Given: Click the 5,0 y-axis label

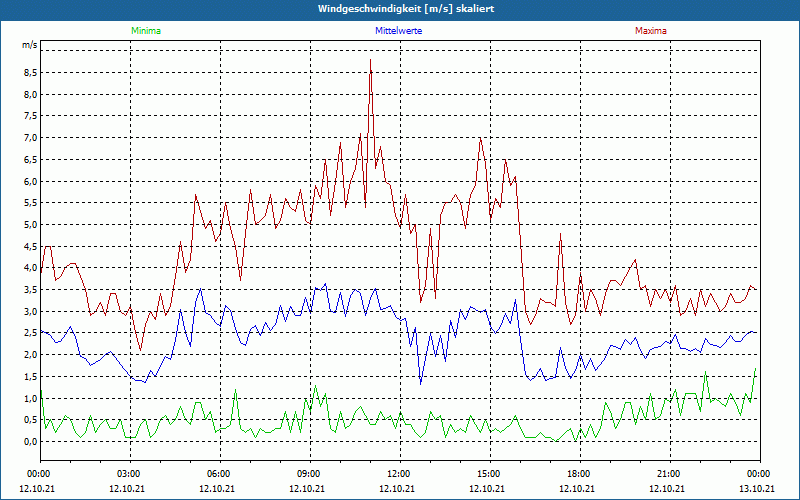Looking at the screenshot, I should 31,224.
